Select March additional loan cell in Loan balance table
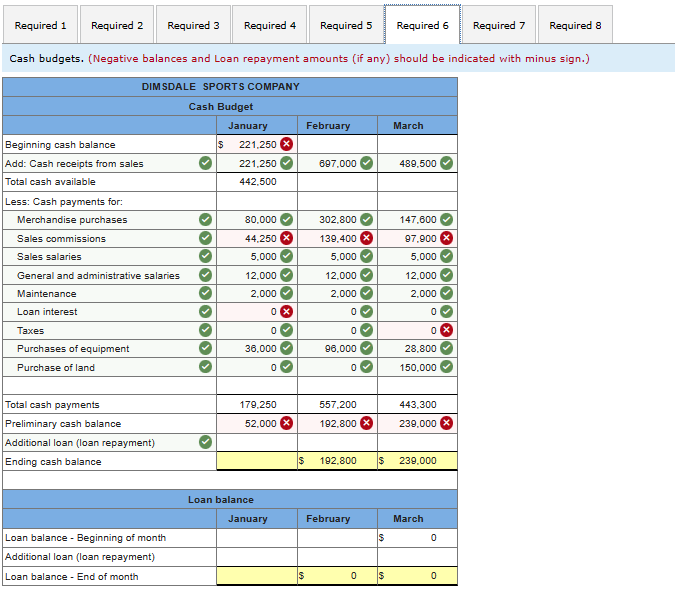Viewport: 675px width, 593px height. (x=418, y=557)
